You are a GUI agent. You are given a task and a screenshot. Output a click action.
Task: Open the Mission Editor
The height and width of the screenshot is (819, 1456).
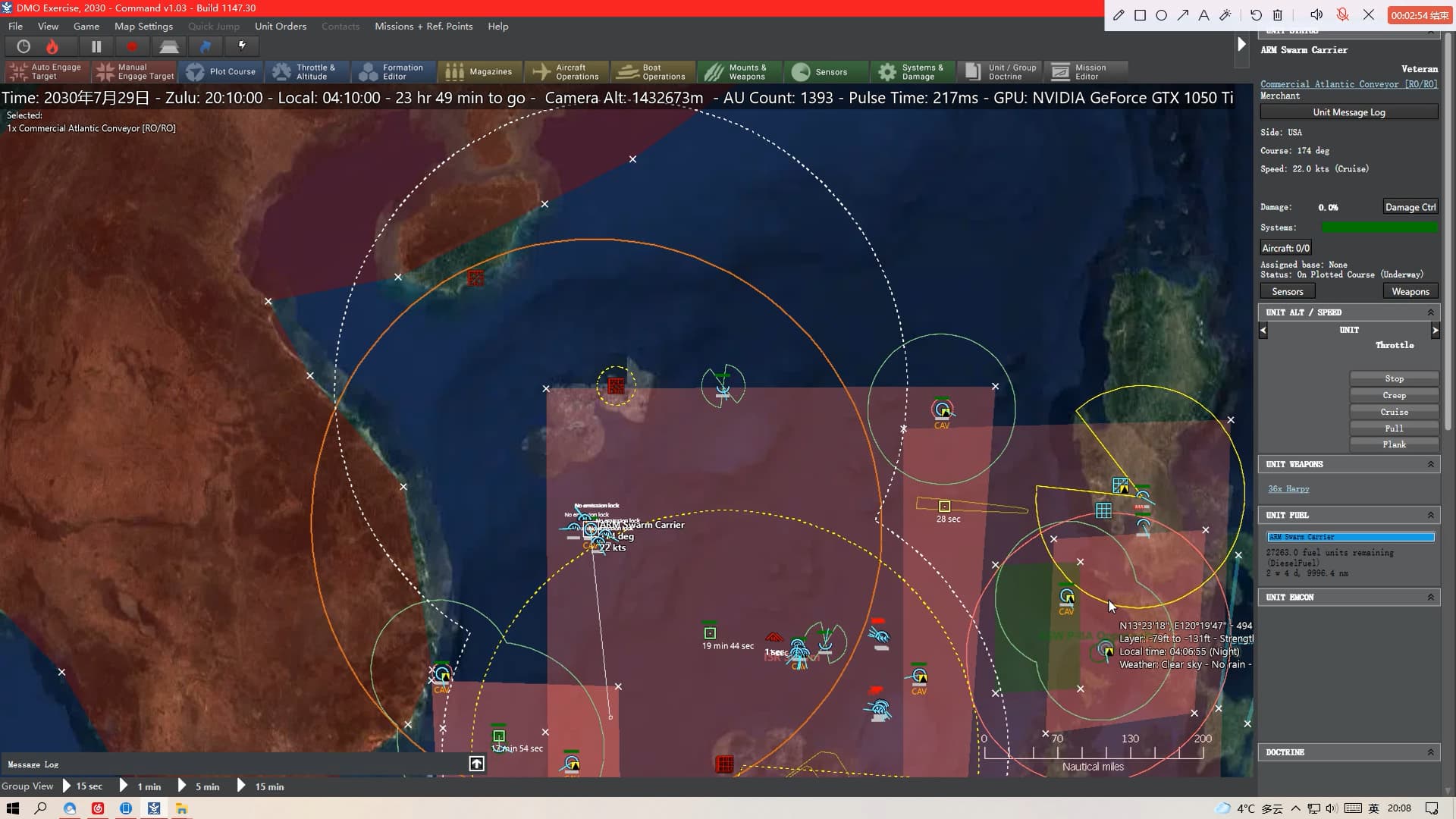(x=1084, y=72)
